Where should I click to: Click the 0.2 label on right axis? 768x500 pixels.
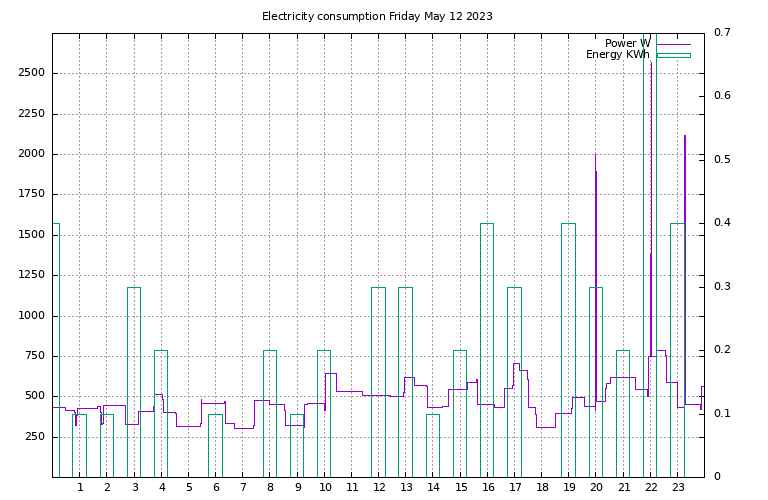[722, 349]
